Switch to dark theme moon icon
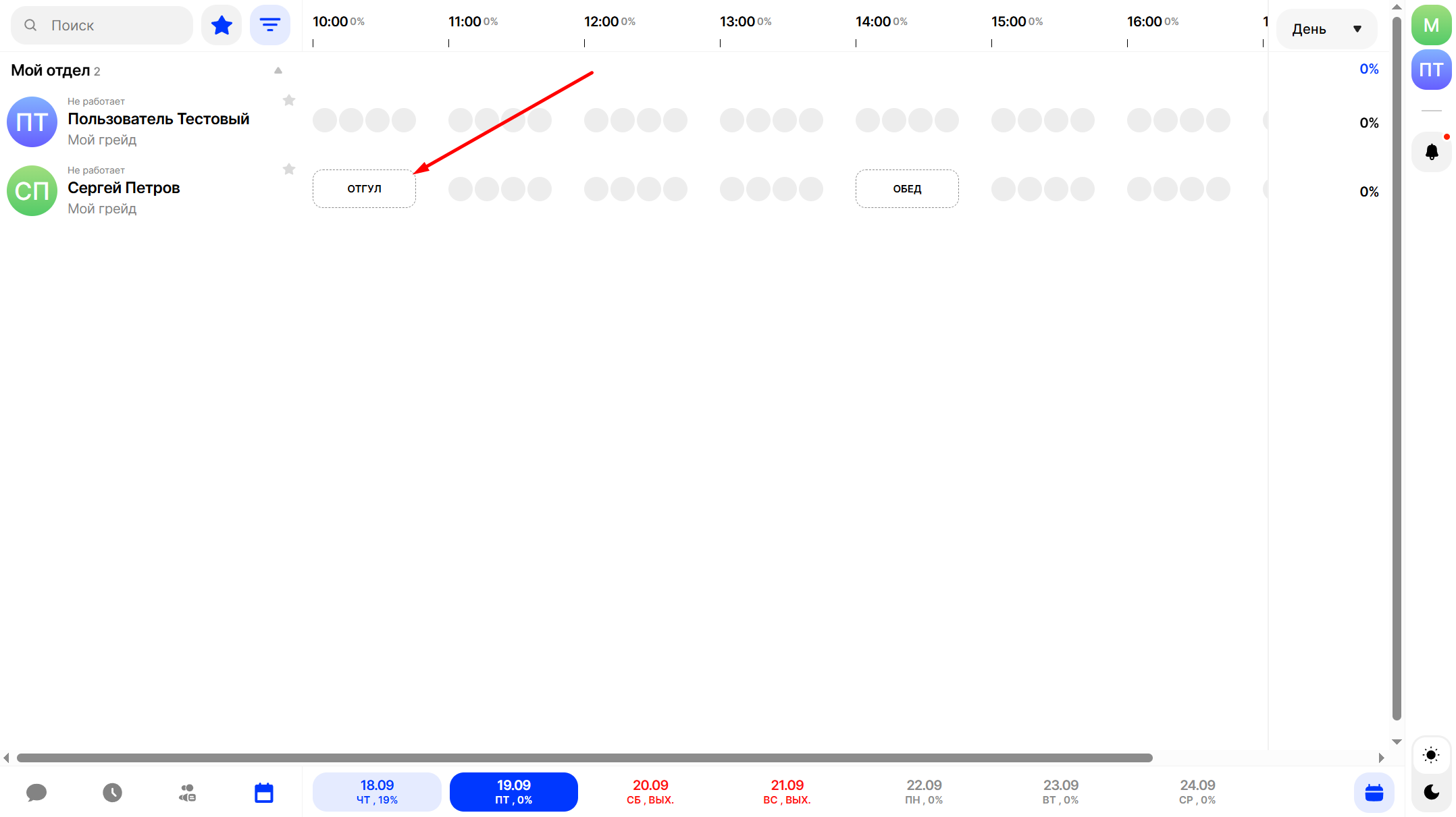 click(1431, 791)
